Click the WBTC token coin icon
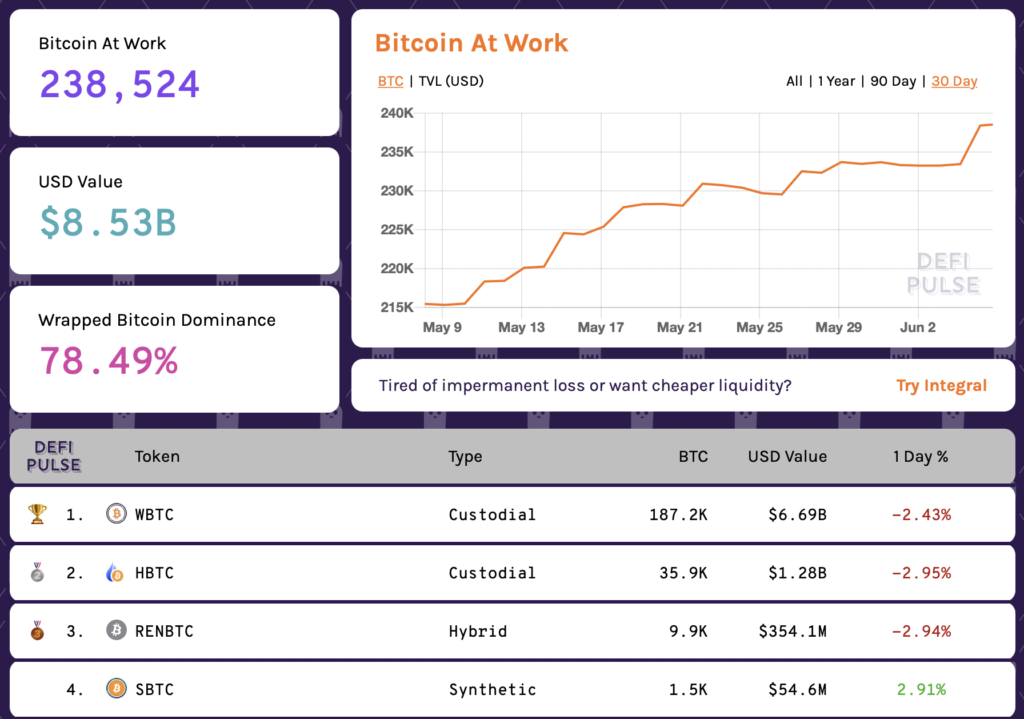Viewport: 1024px width, 719px height. pos(116,514)
